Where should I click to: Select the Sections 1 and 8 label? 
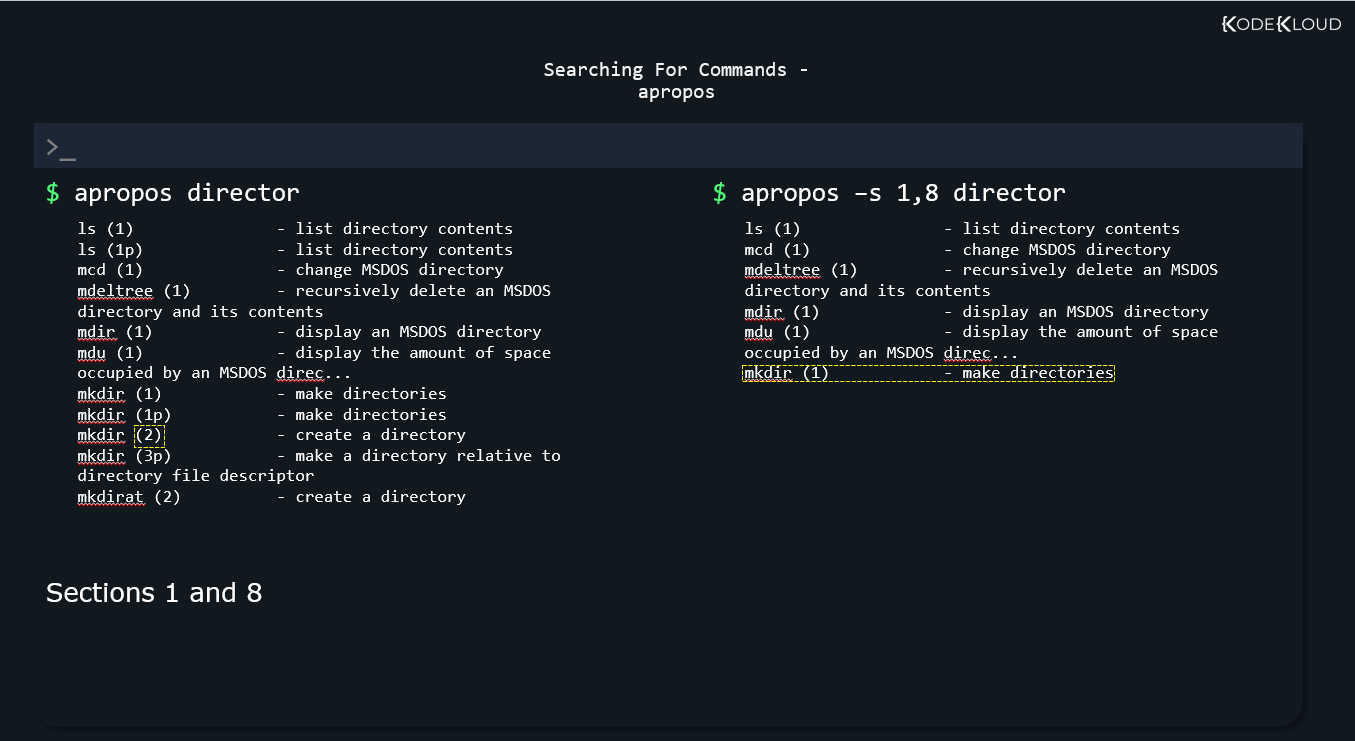(x=153, y=592)
